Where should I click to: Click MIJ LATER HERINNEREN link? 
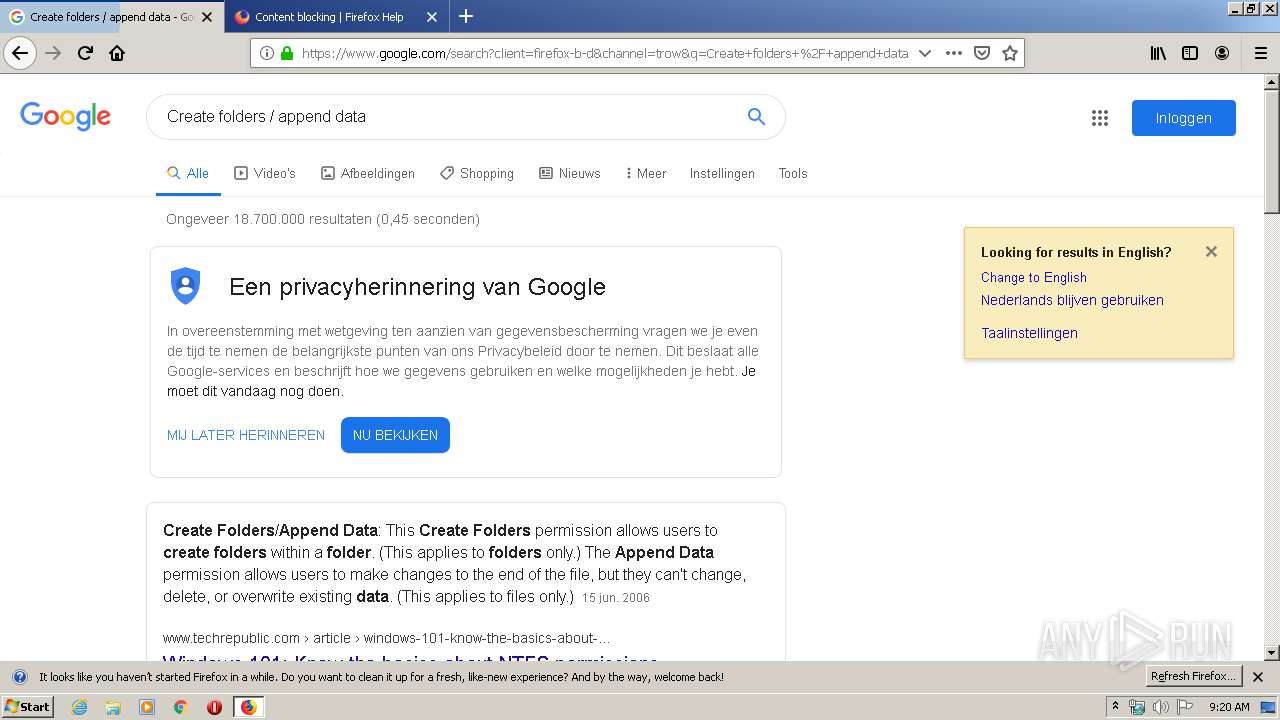point(246,435)
